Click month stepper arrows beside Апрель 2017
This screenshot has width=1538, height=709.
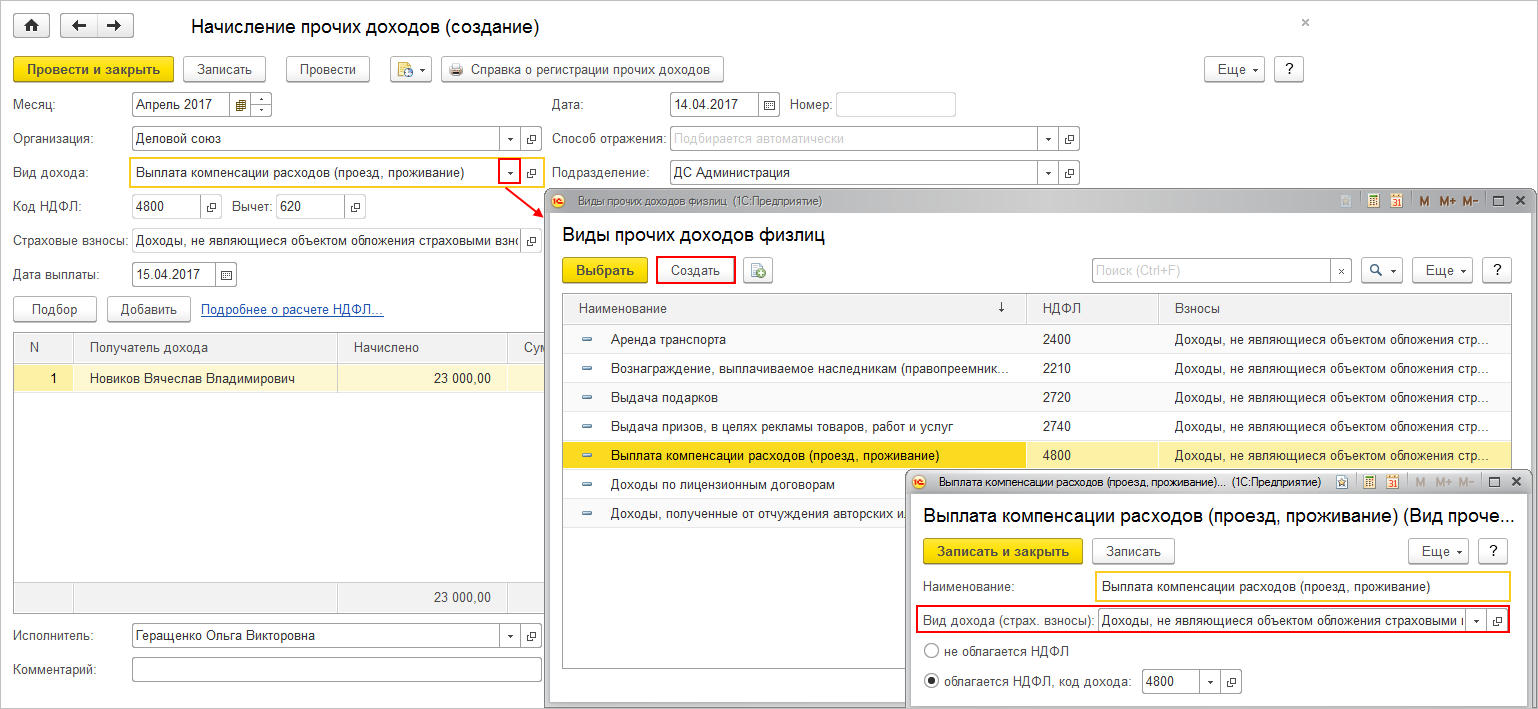pyautogui.click(x=261, y=105)
